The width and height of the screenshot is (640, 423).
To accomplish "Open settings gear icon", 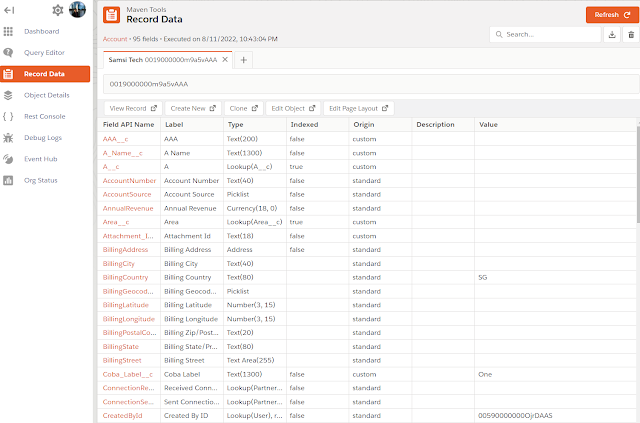I will (x=58, y=10).
